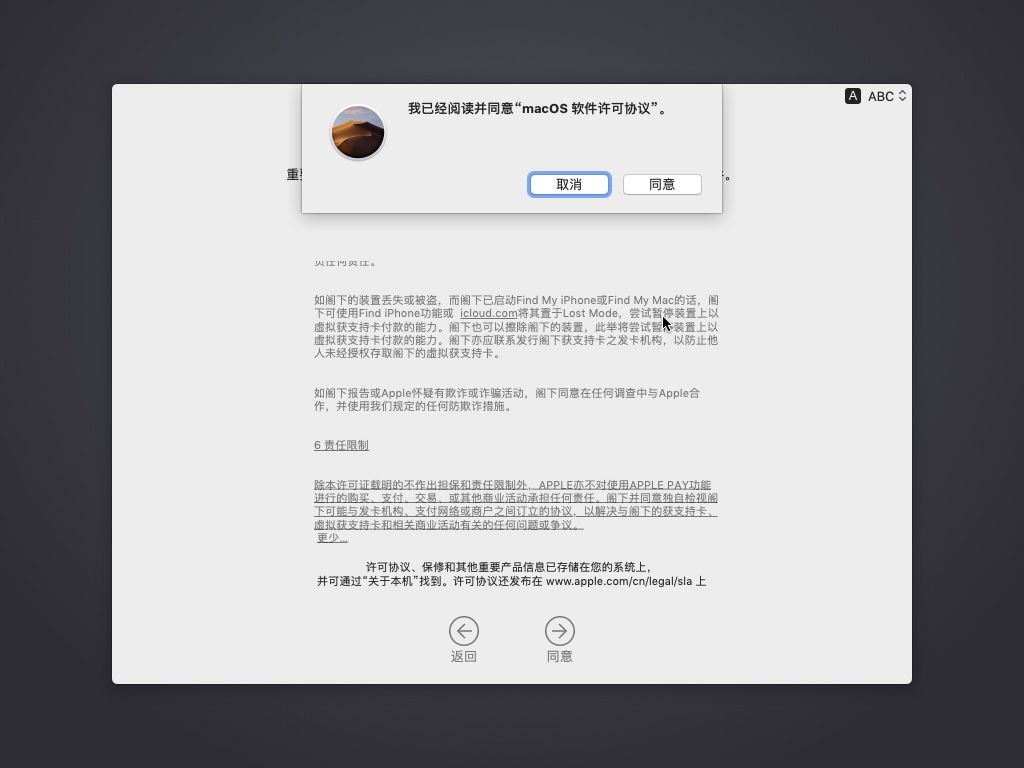Click the "A" input source icon
The height and width of the screenshot is (768, 1024).
[853, 96]
